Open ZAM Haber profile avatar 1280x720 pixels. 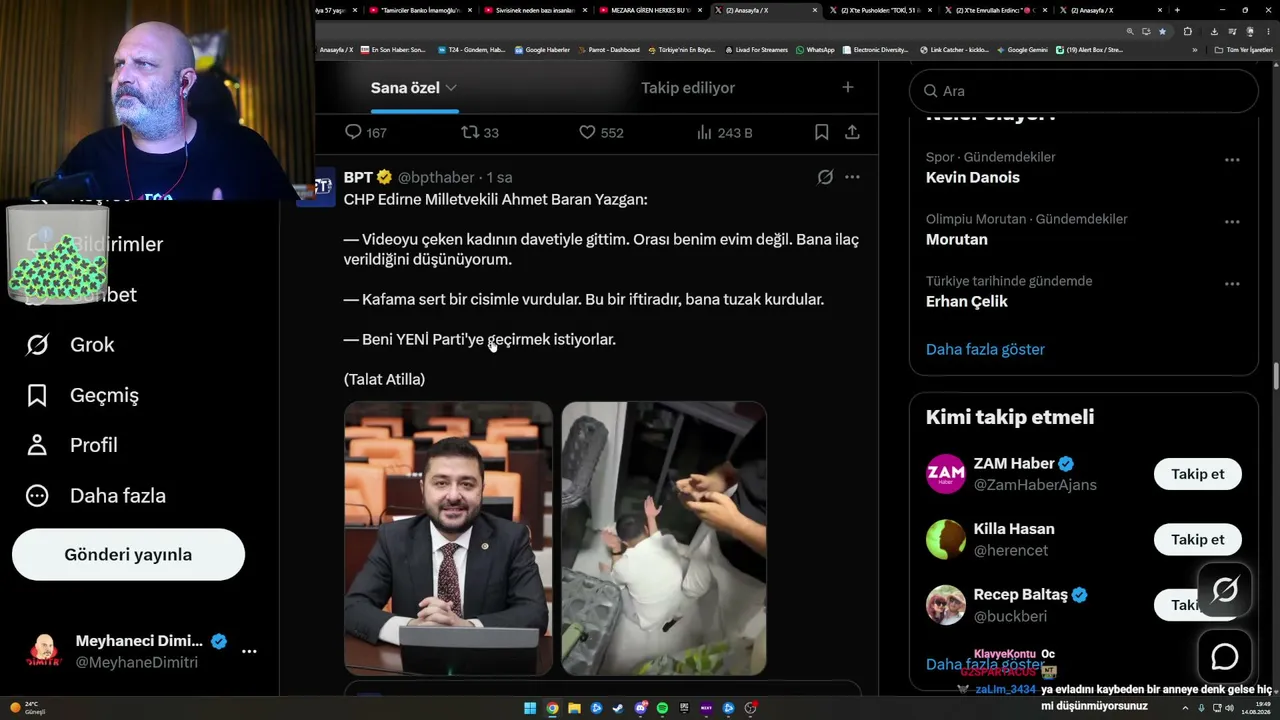click(x=946, y=474)
